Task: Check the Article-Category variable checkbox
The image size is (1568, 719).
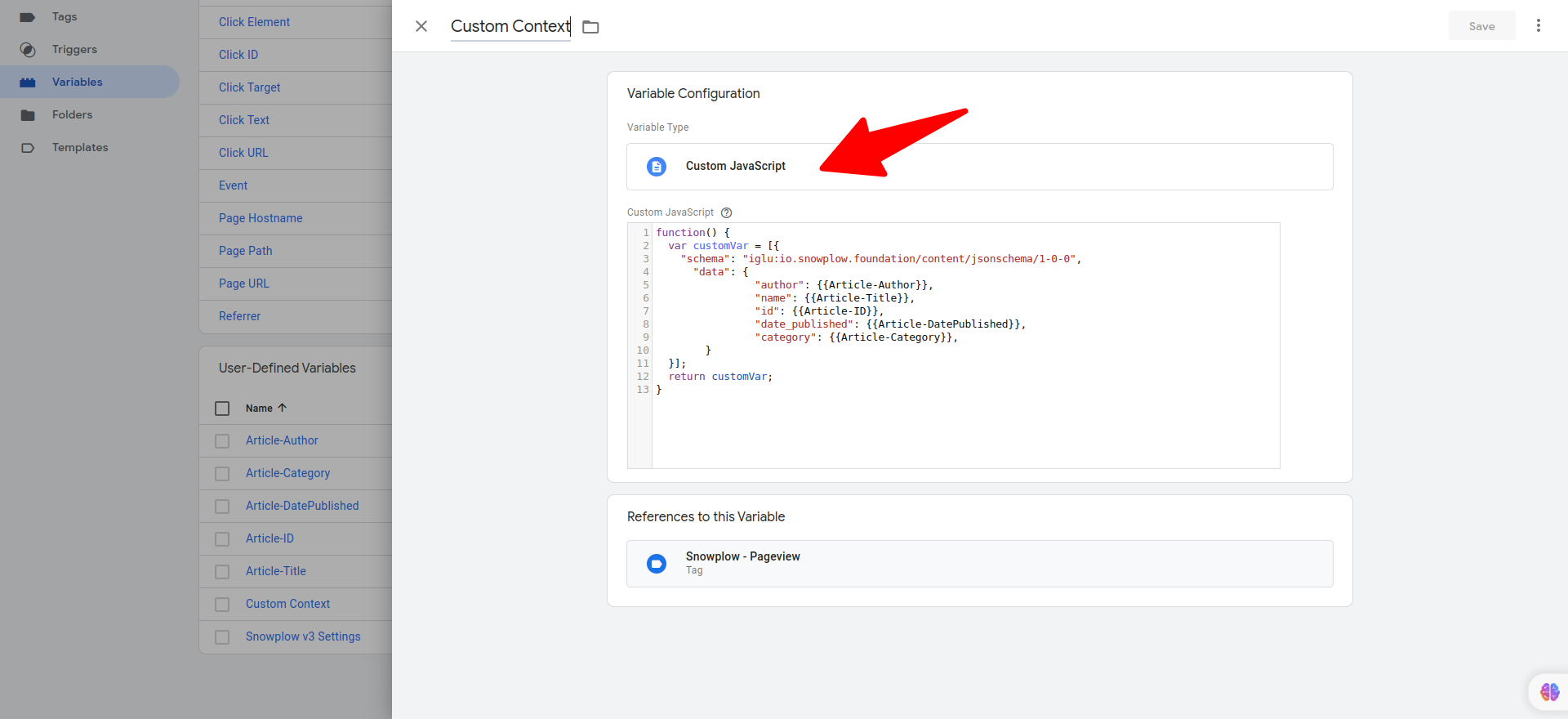Action: [x=222, y=474]
